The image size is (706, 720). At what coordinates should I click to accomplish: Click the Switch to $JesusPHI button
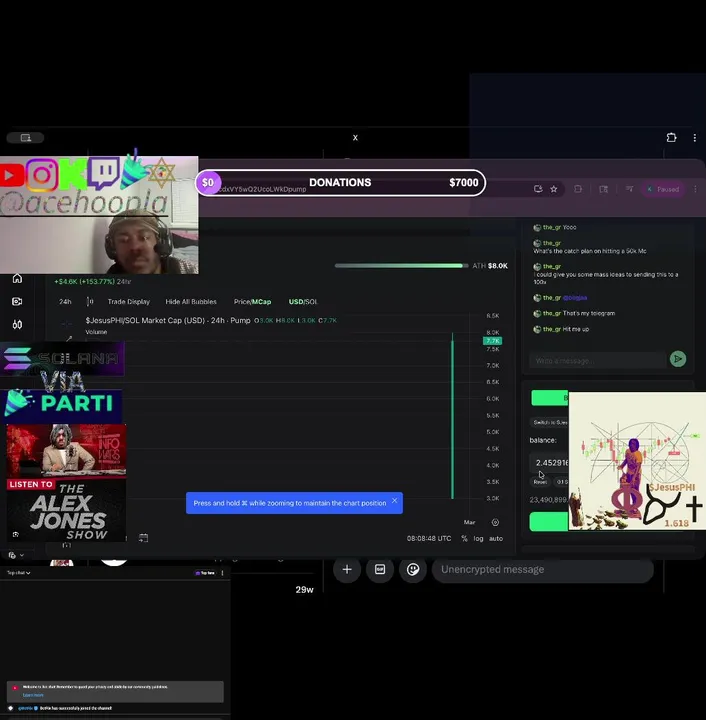pyautogui.click(x=549, y=422)
